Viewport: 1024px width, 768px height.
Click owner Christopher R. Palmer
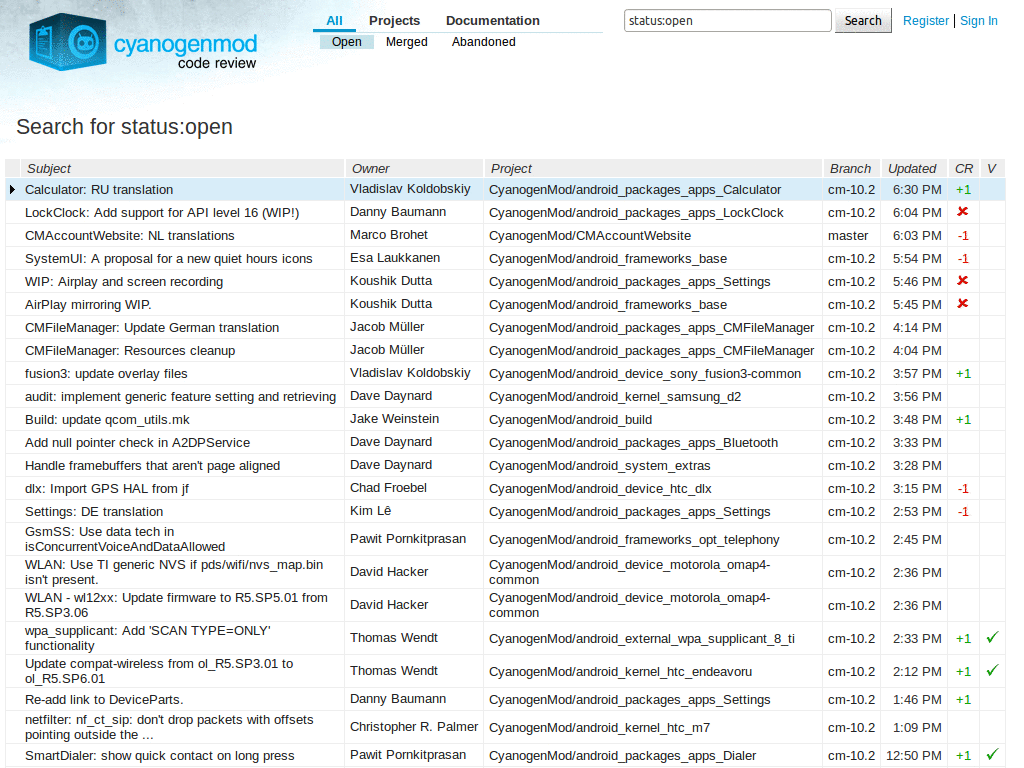[414, 726]
